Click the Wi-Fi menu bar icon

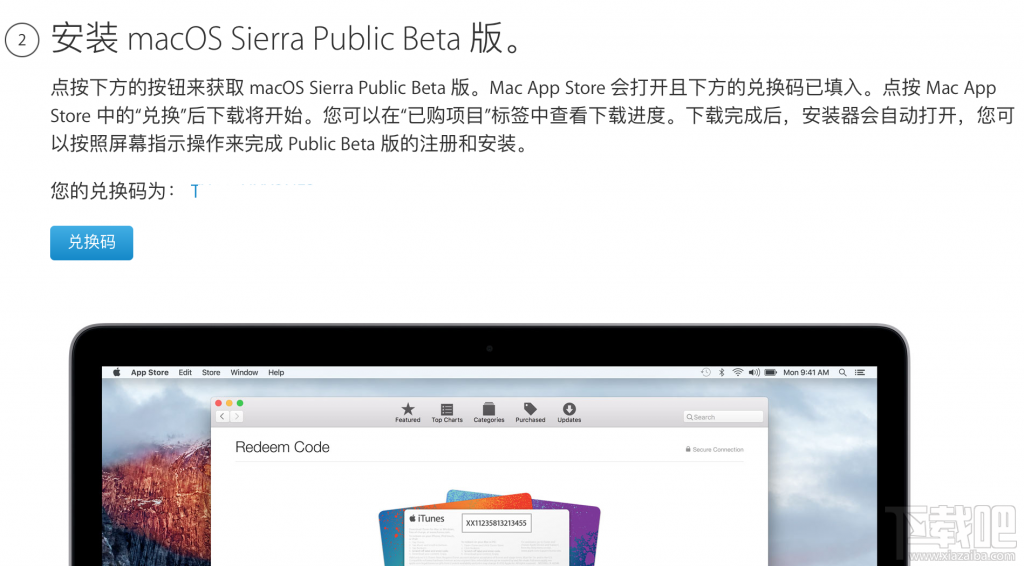point(737,372)
